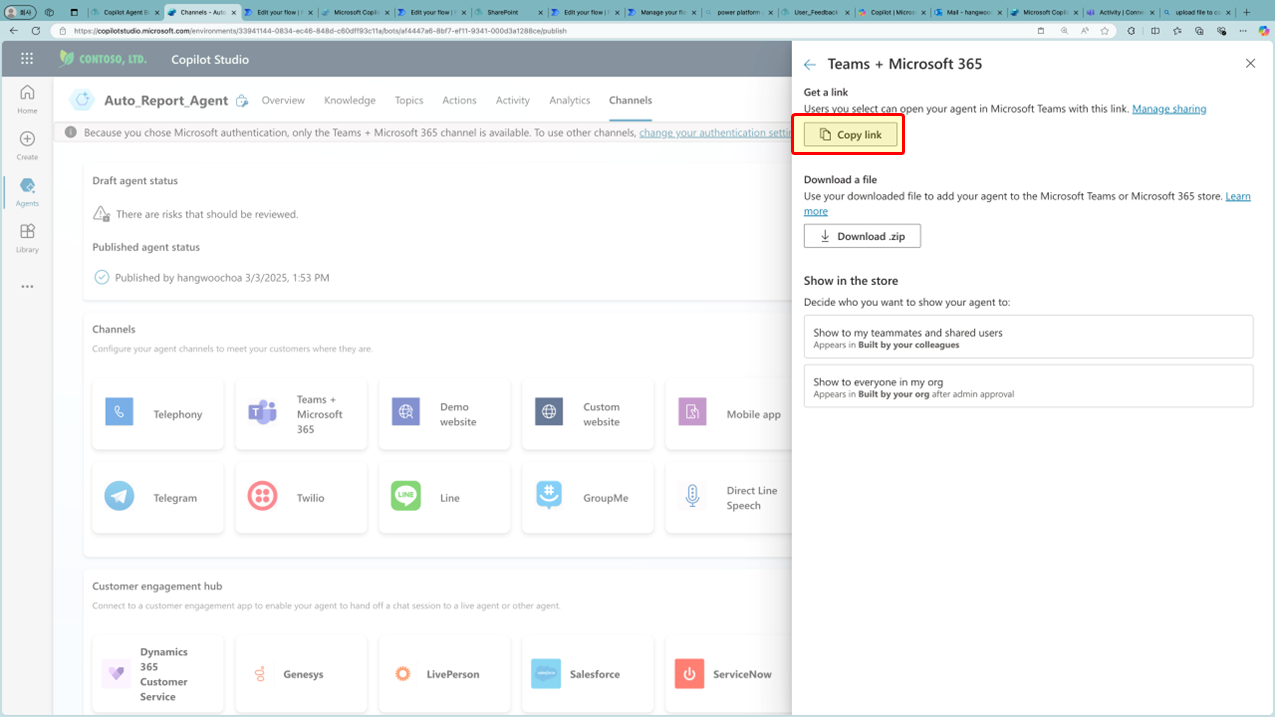Click the Demo website globe icon
The height and width of the screenshot is (717, 1275).
coord(405,412)
